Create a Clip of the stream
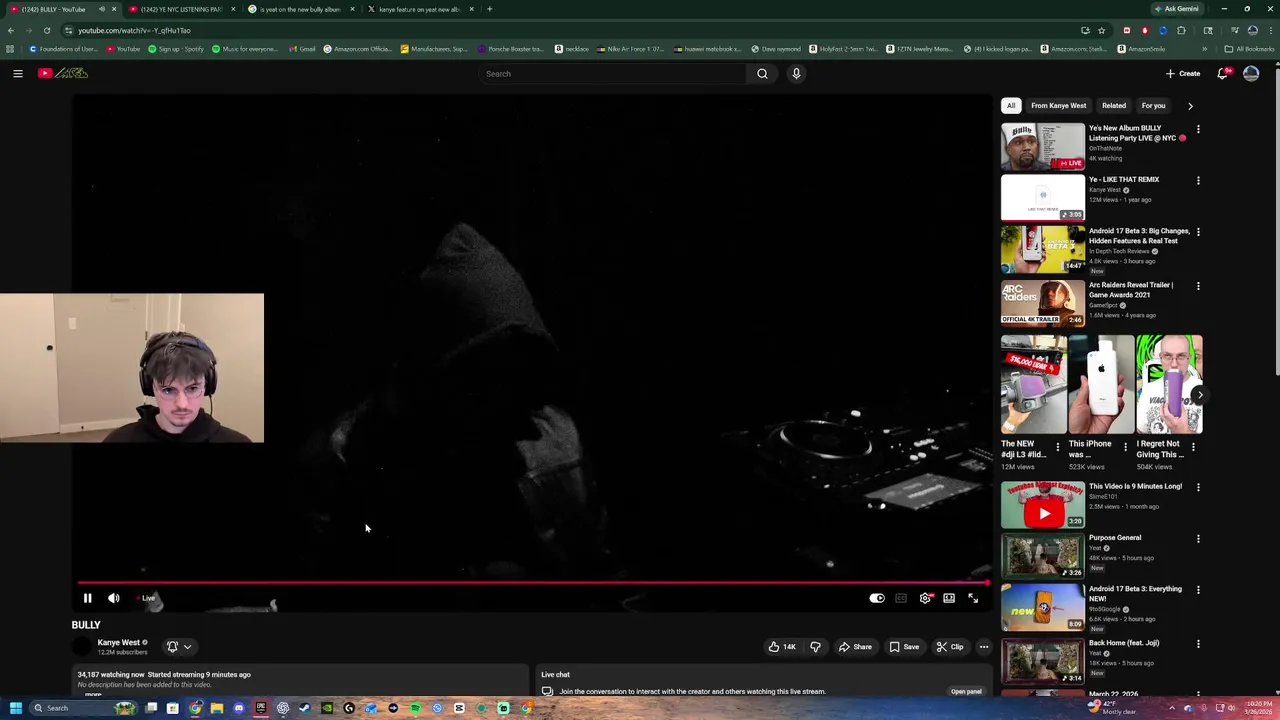This screenshot has width=1280, height=720. point(950,647)
